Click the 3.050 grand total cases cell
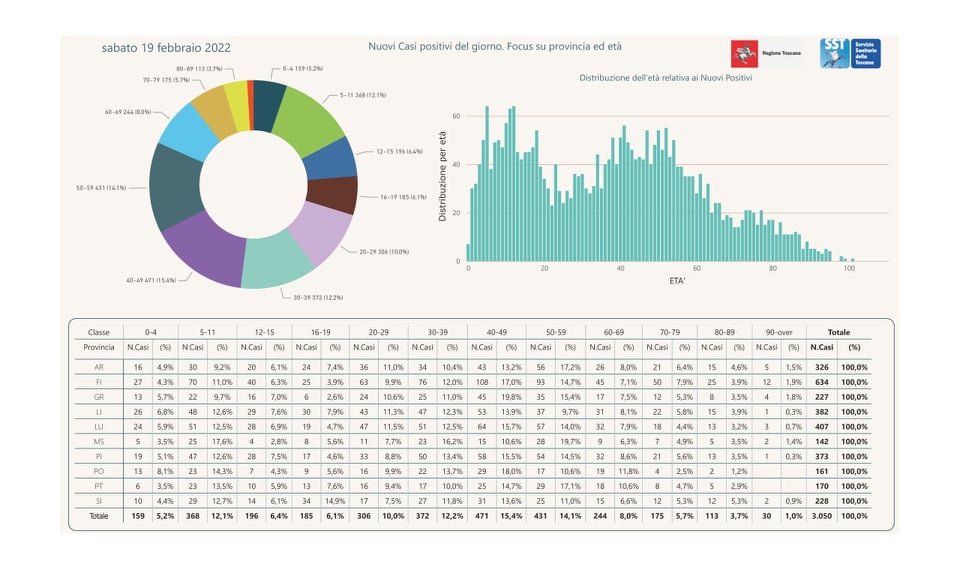 point(822,516)
